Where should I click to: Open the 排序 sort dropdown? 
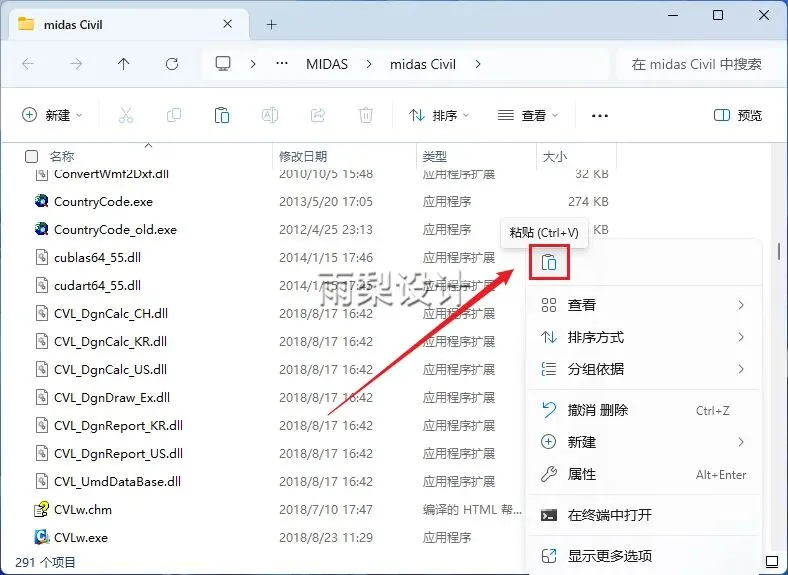click(x=439, y=116)
